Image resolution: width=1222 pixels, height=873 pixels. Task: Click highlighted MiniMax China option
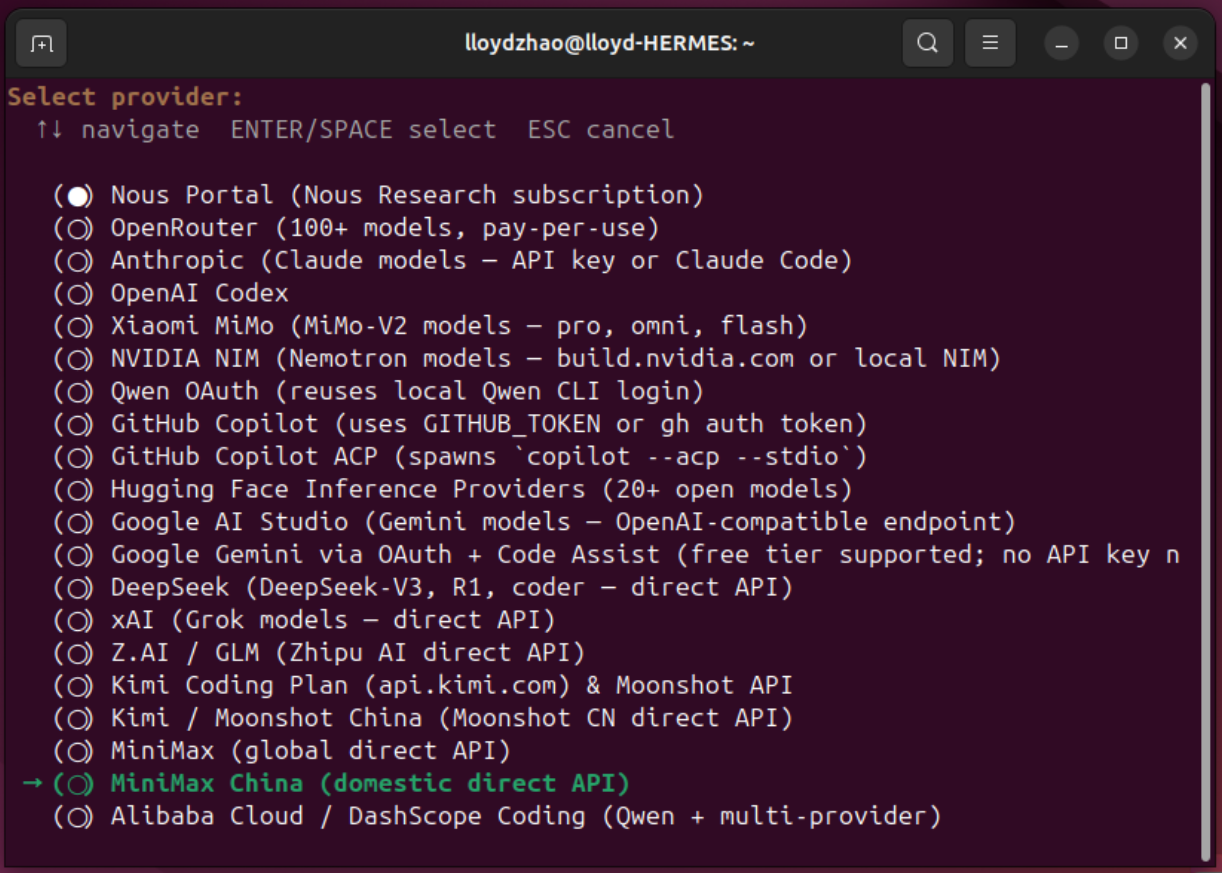370,783
